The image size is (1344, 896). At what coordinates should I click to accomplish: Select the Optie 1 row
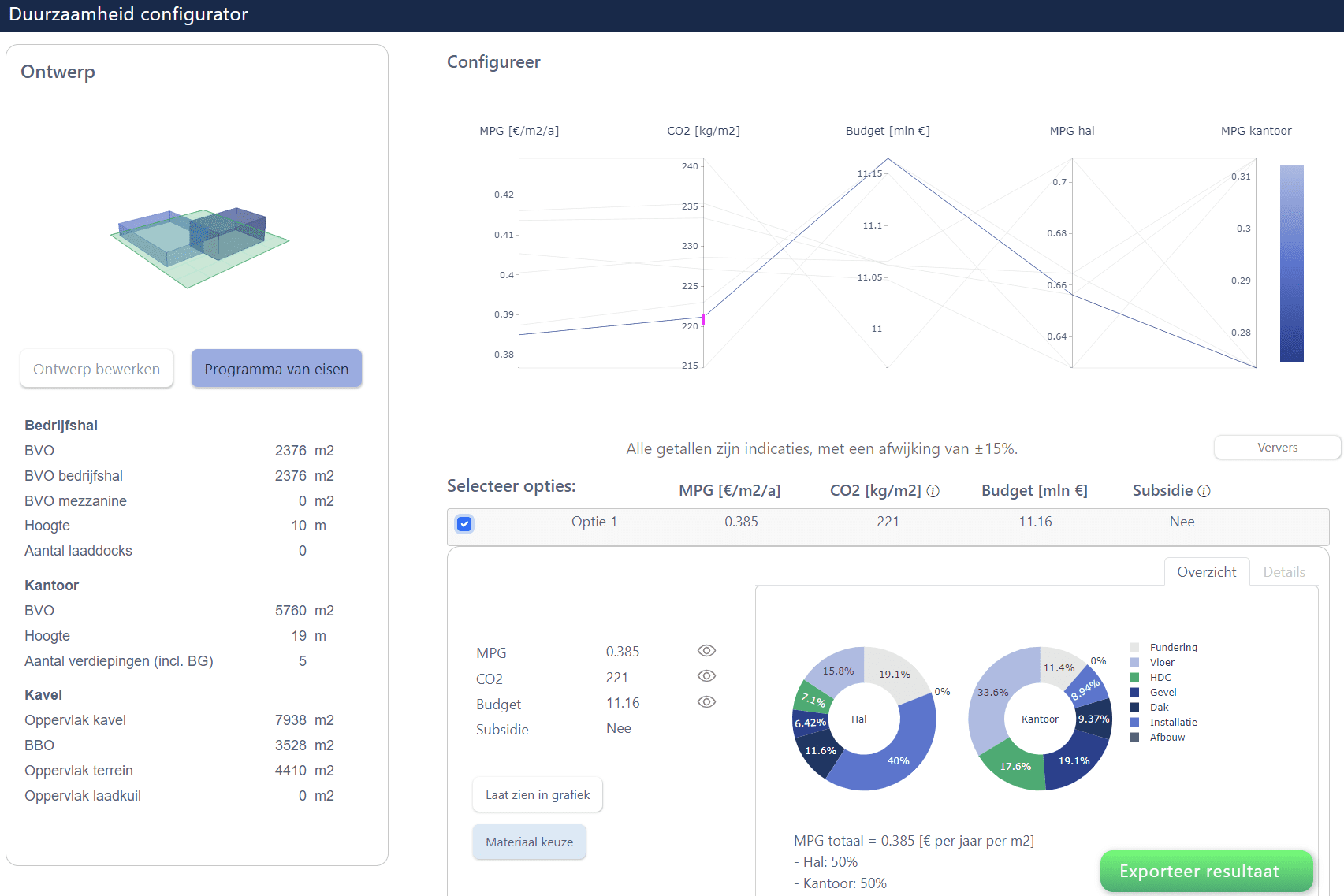point(594,522)
